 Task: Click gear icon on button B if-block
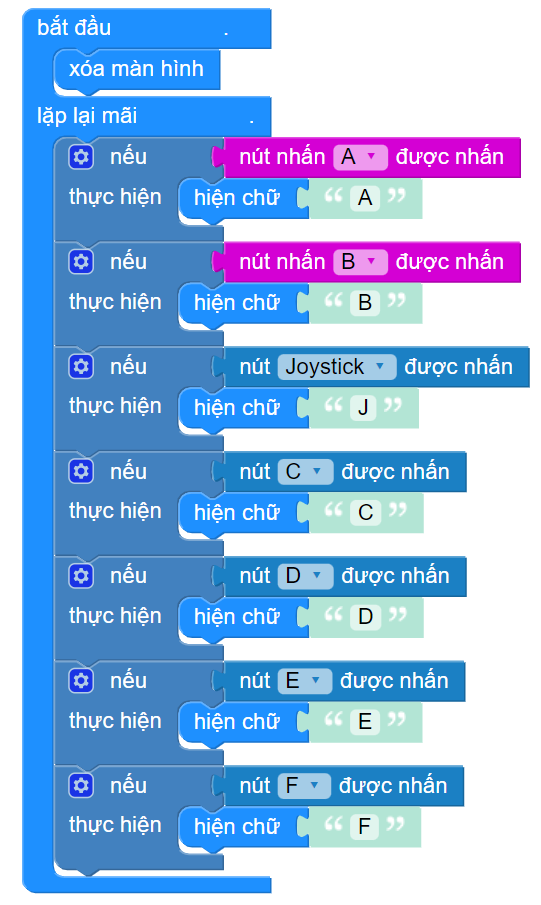click(x=81, y=262)
